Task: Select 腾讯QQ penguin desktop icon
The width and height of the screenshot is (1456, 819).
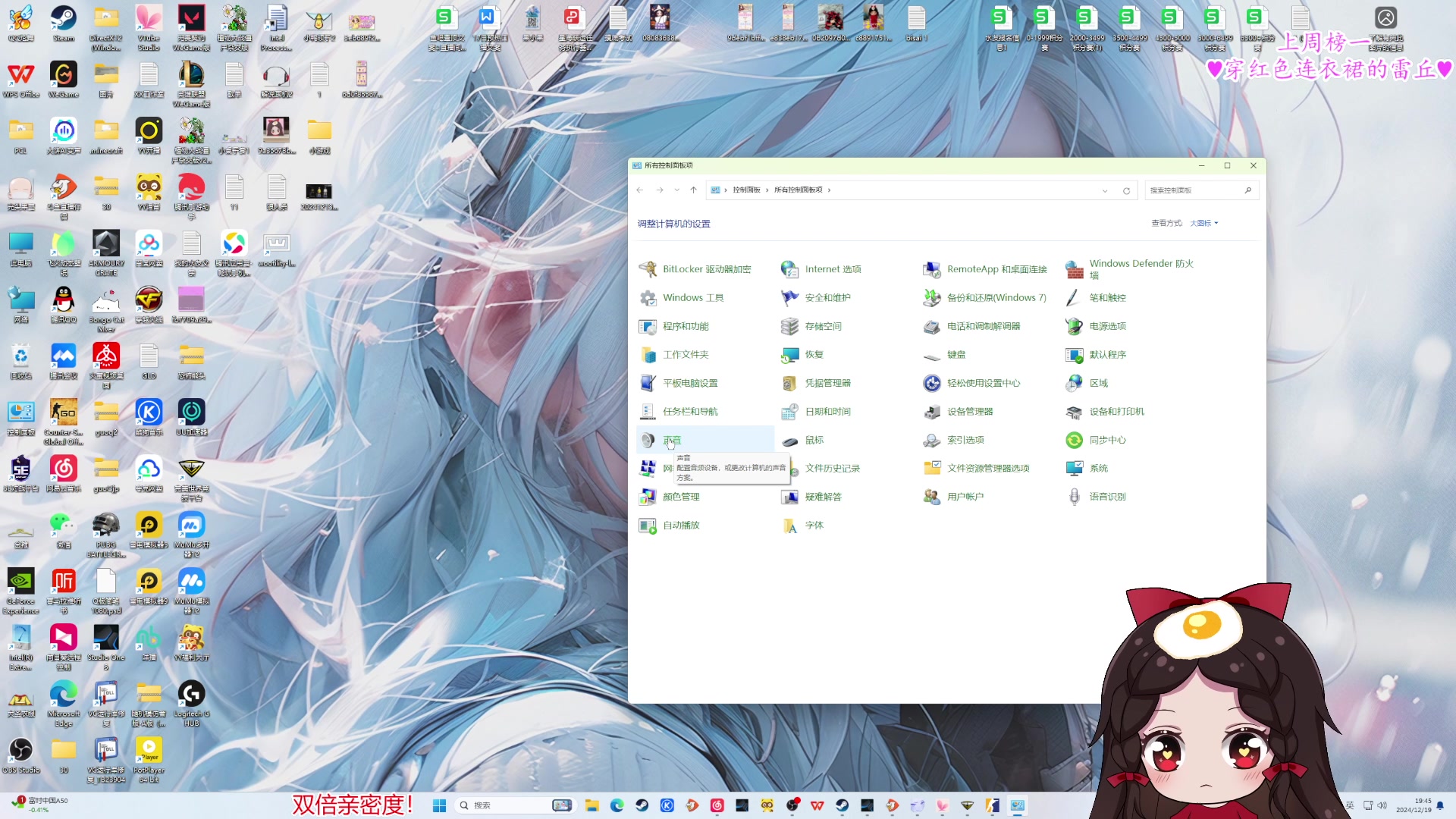Action: [x=64, y=305]
